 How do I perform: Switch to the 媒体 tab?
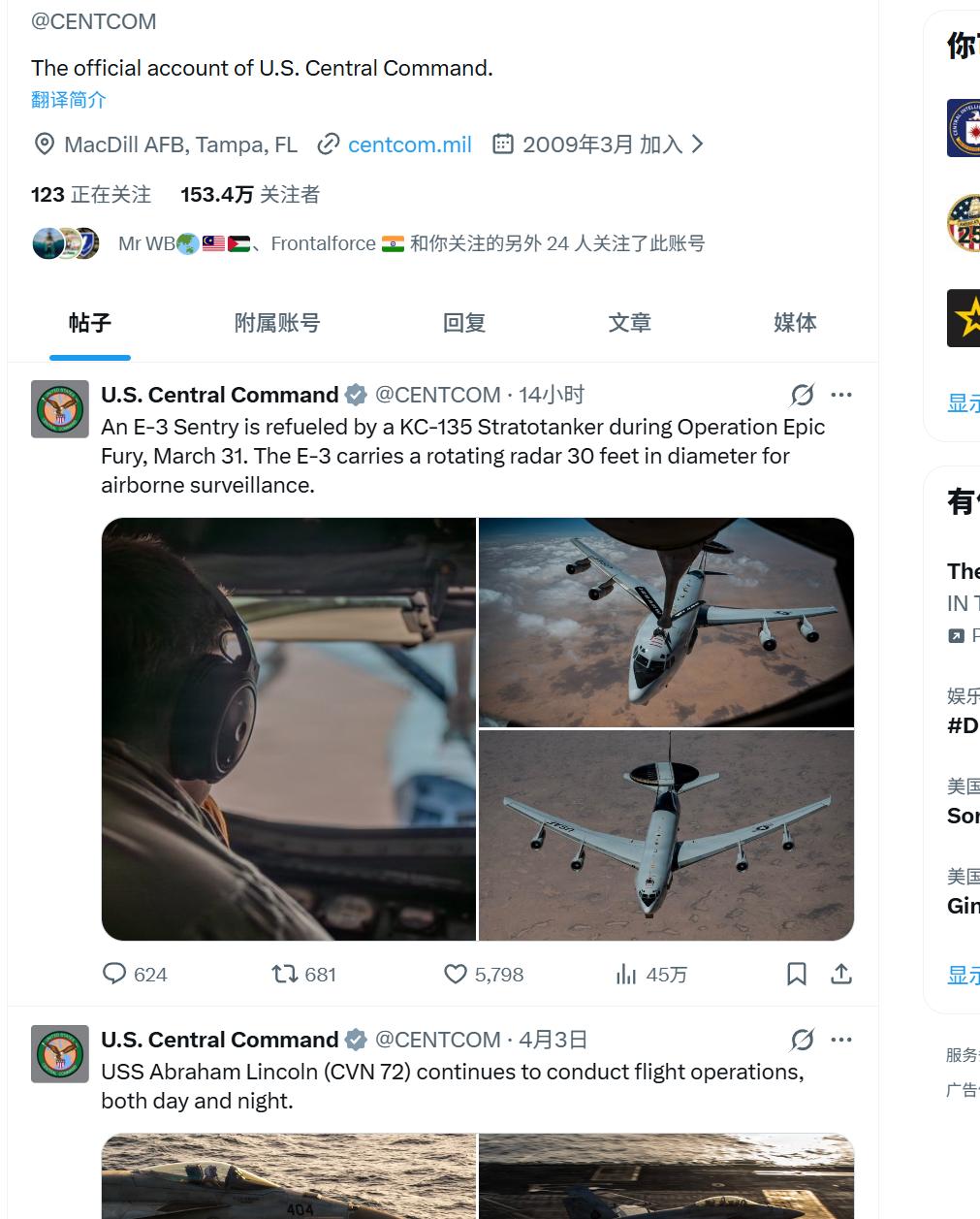click(795, 323)
